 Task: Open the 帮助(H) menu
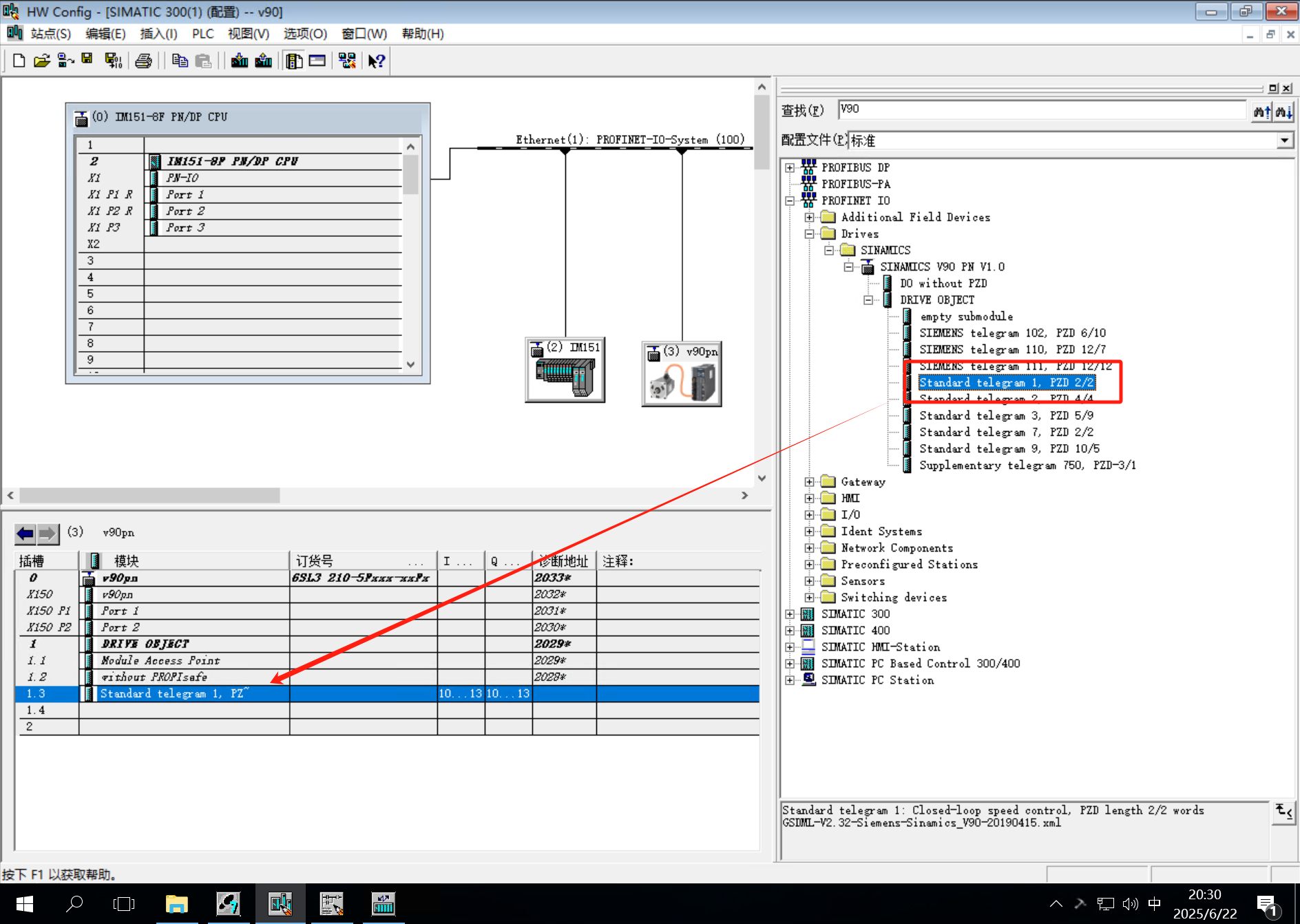[422, 34]
